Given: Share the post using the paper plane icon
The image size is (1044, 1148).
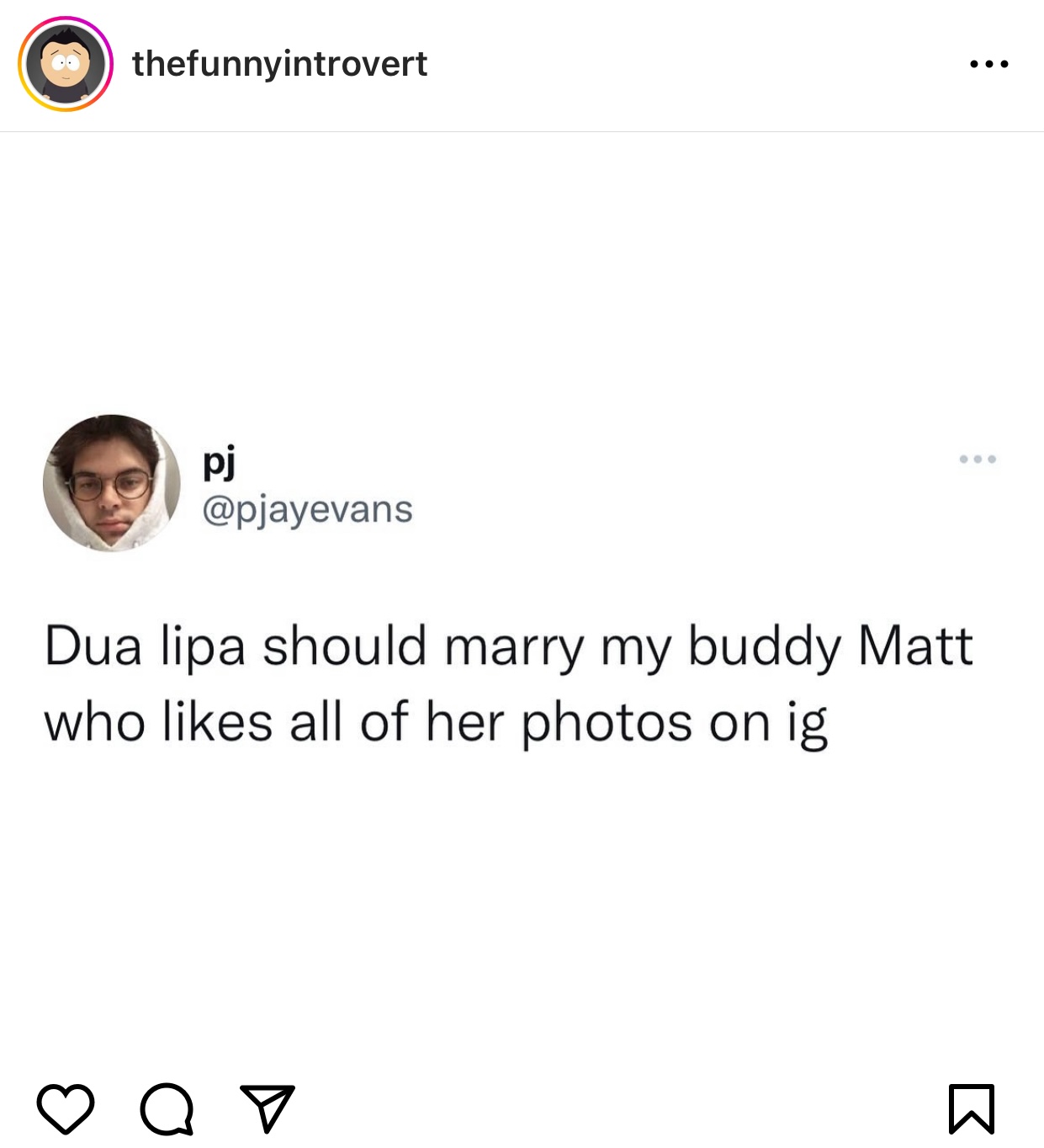Looking at the screenshot, I should (x=268, y=1108).
